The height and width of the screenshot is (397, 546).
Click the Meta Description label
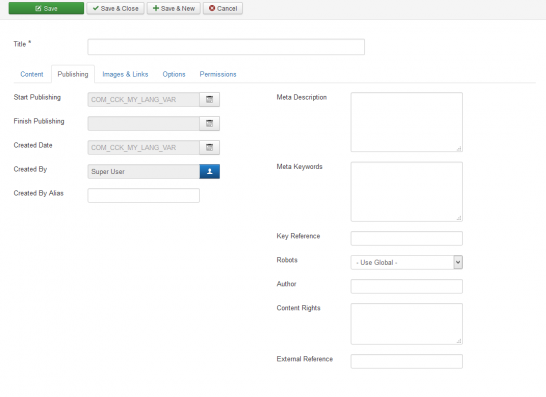click(302, 97)
